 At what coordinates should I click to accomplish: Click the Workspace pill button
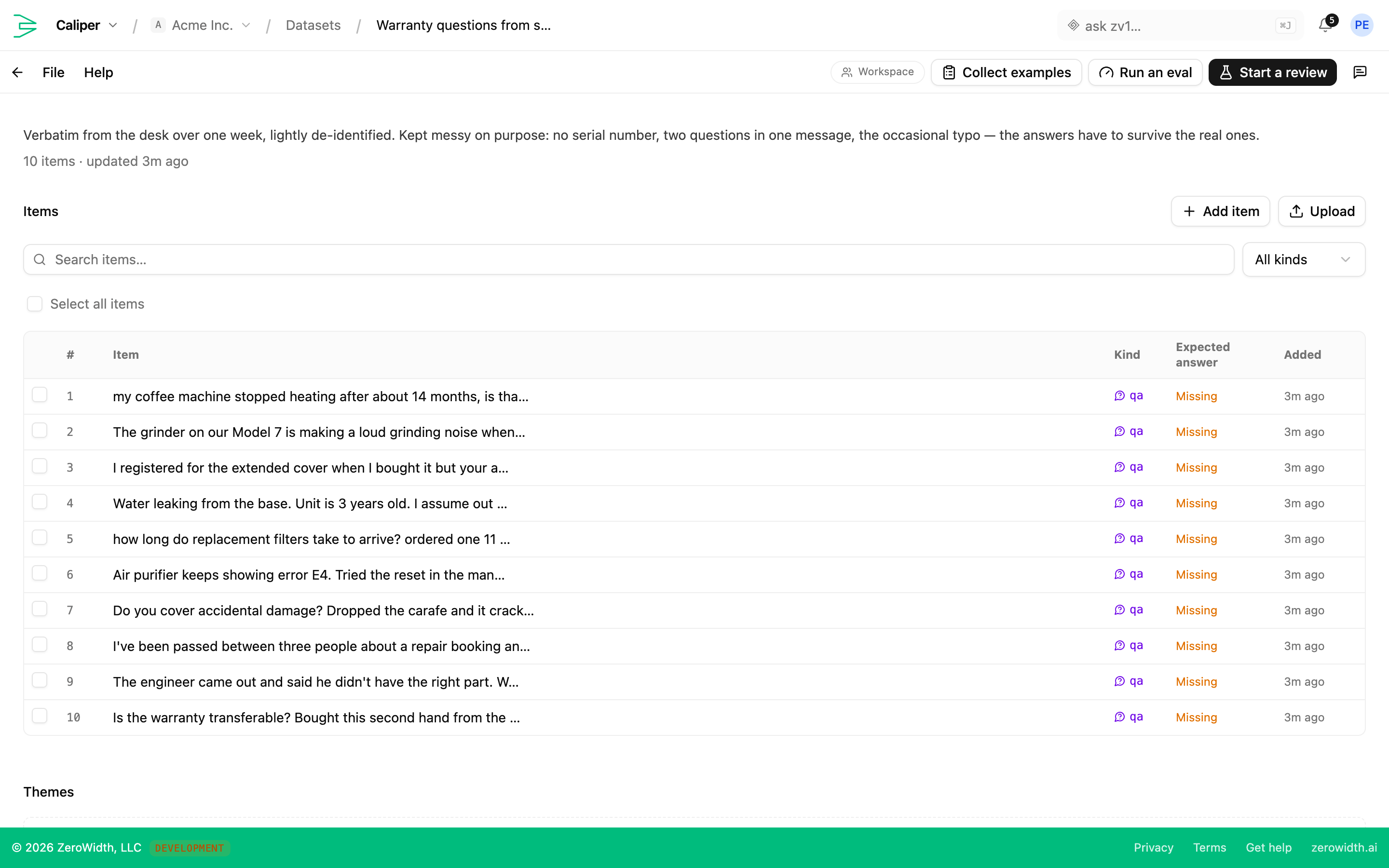[877, 72]
